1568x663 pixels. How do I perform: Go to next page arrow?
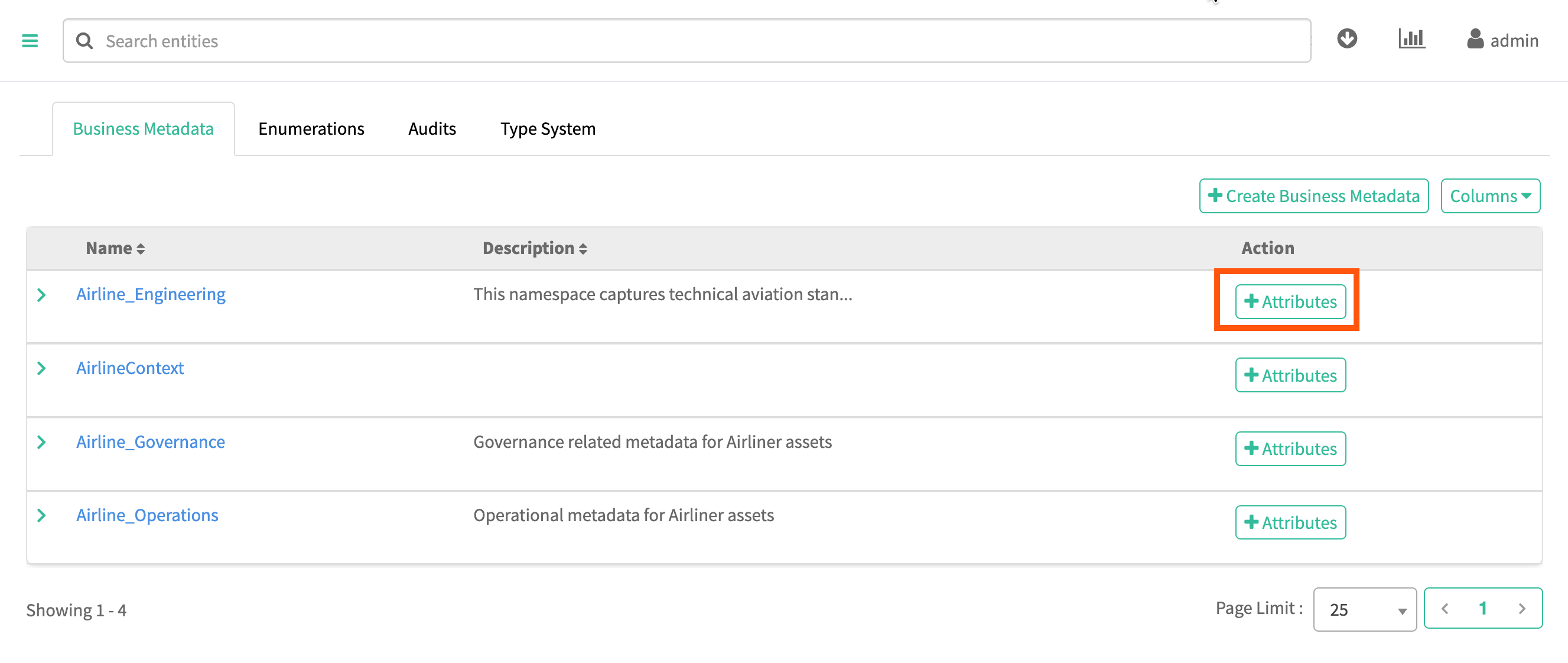pyautogui.click(x=1522, y=608)
